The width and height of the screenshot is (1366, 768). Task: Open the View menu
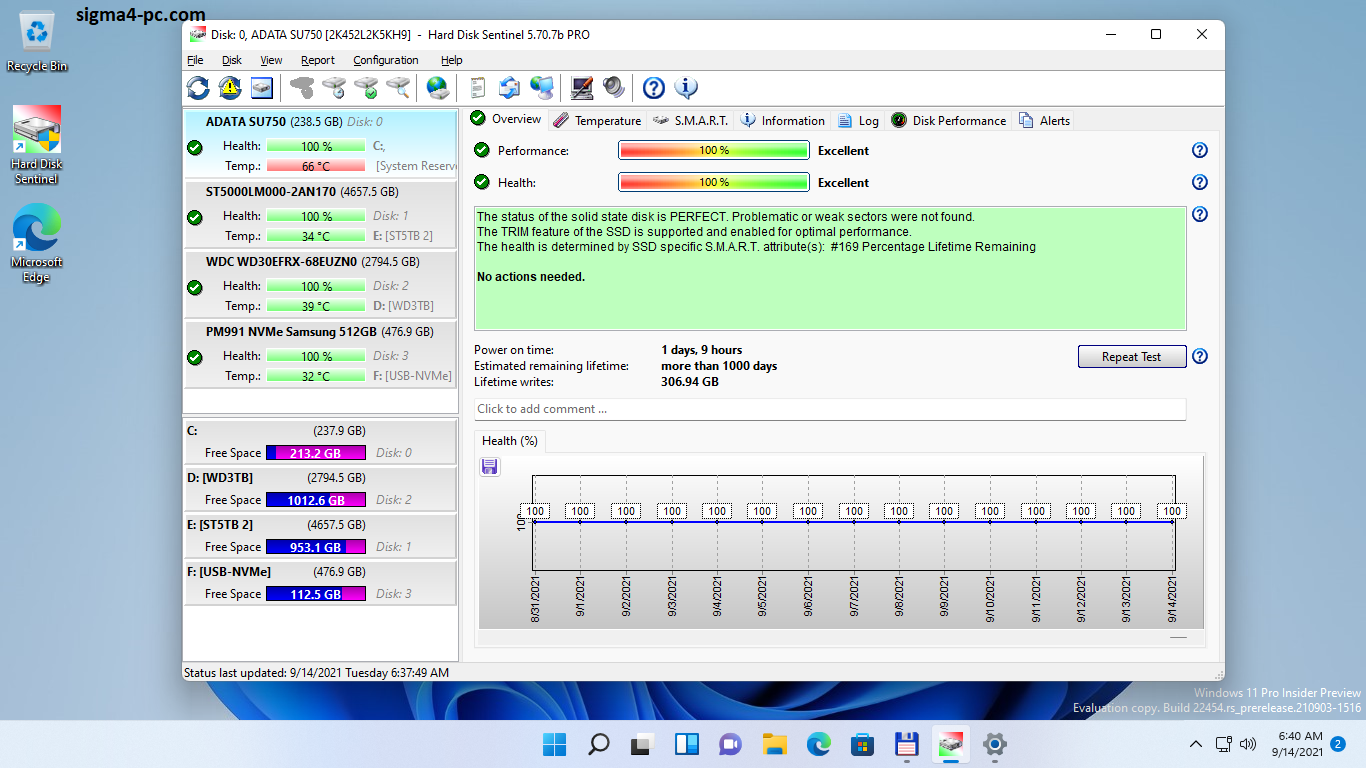click(271, 60)
